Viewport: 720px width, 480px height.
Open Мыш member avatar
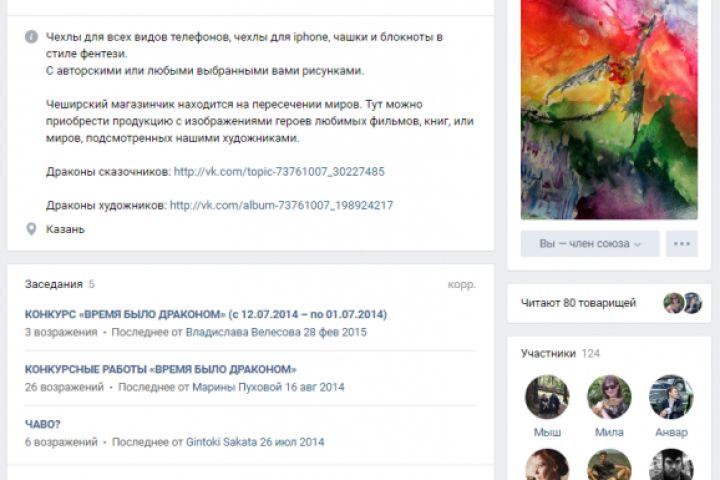[547, 397]
